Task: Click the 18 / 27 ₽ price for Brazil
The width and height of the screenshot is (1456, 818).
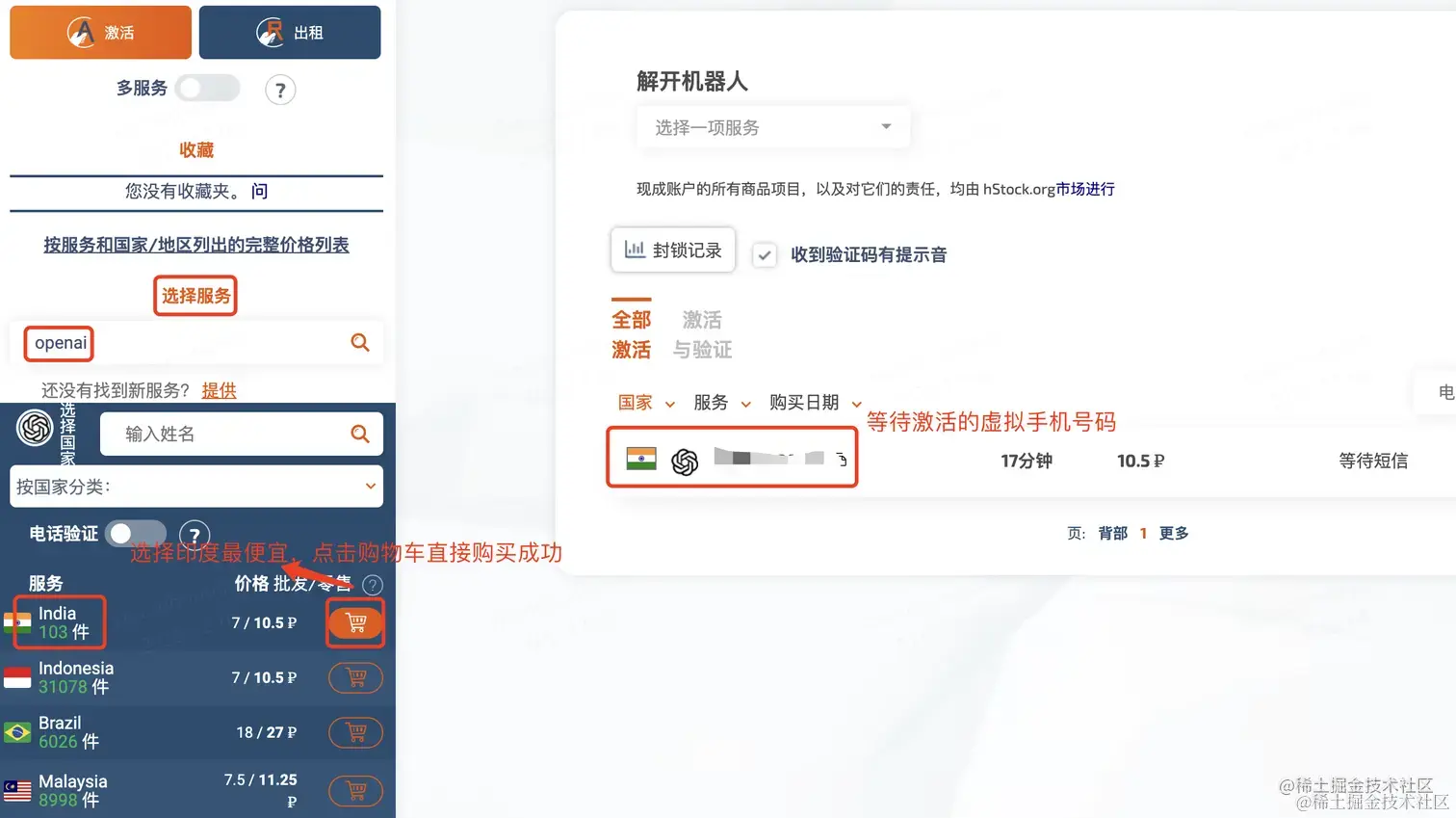Action: pyautogui.click(x=267, y=732)
